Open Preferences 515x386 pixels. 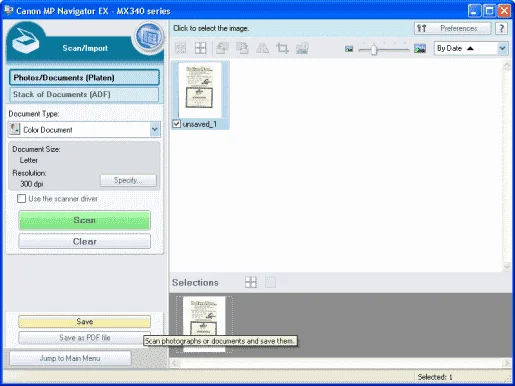(453, 28)
